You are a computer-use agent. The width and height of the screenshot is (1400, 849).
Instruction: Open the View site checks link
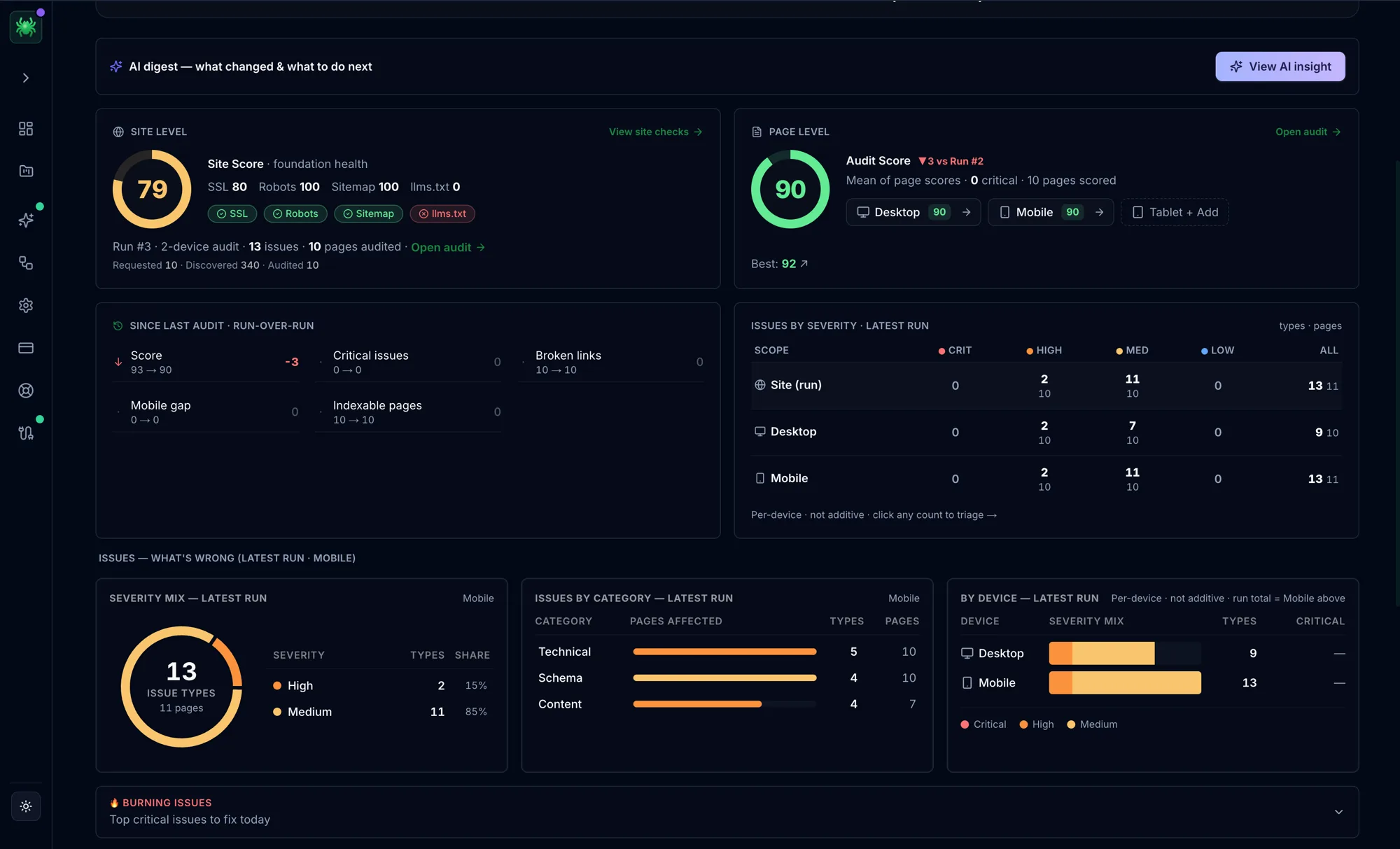click(x=655, y=132)
